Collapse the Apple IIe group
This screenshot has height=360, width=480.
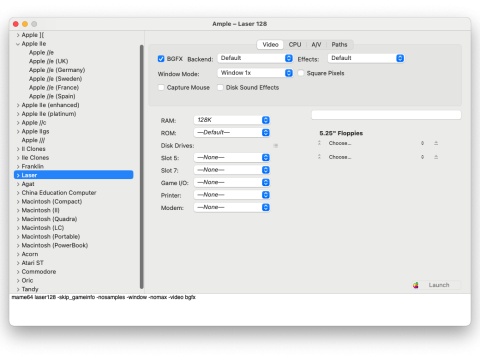tap(18, 44)
